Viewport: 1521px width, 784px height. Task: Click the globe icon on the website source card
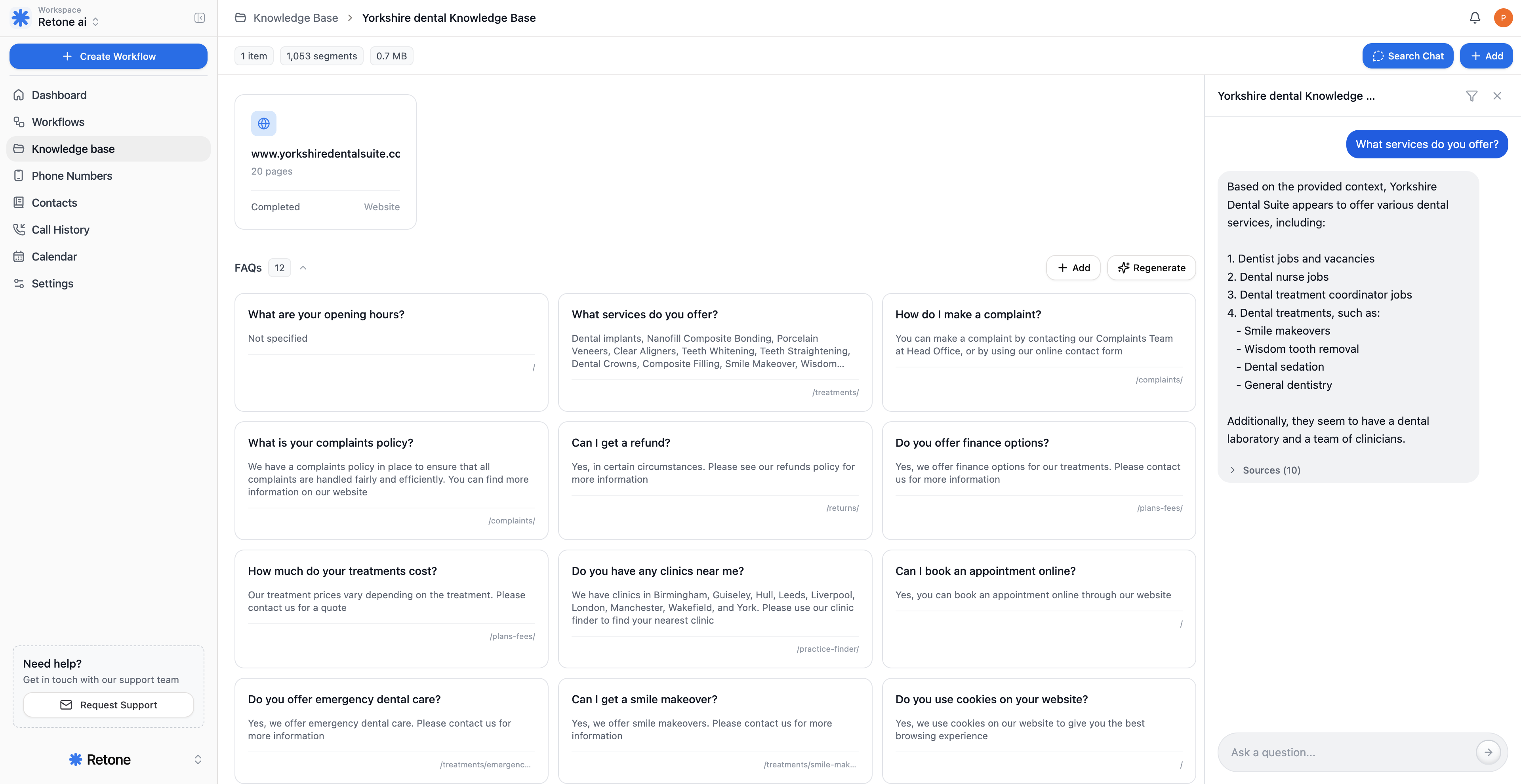pos(263,124)
